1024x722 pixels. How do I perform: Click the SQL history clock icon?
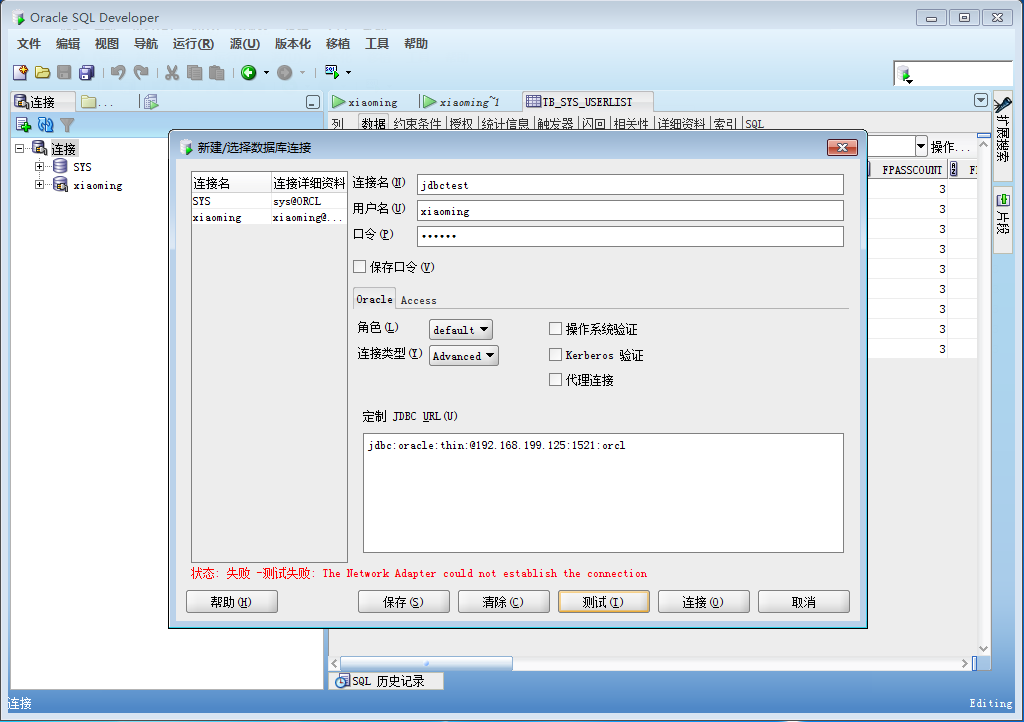click(x=342, y=682)
